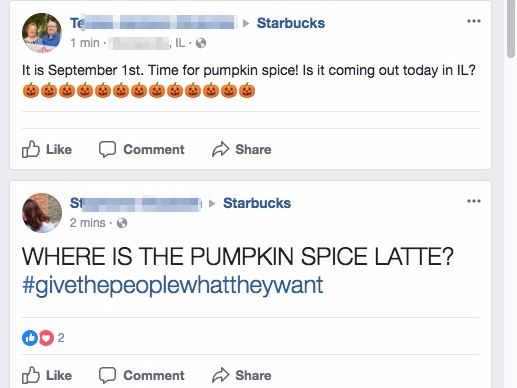The image size is (517, 388).
Task: Click the Comment speech bubble under latte post
Action: point(107,375)
